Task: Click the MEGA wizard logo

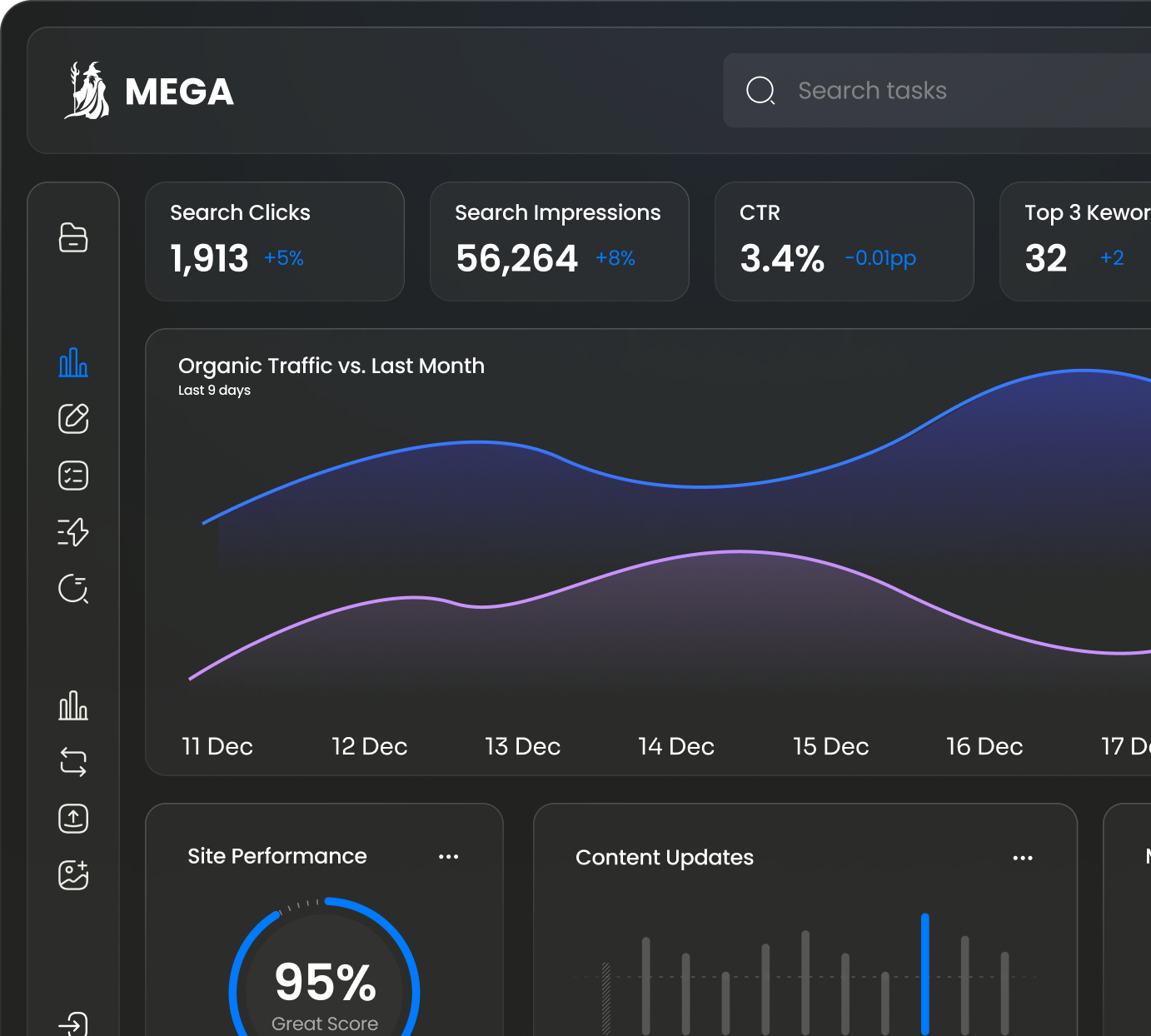Action: click(x=87, y=91)
